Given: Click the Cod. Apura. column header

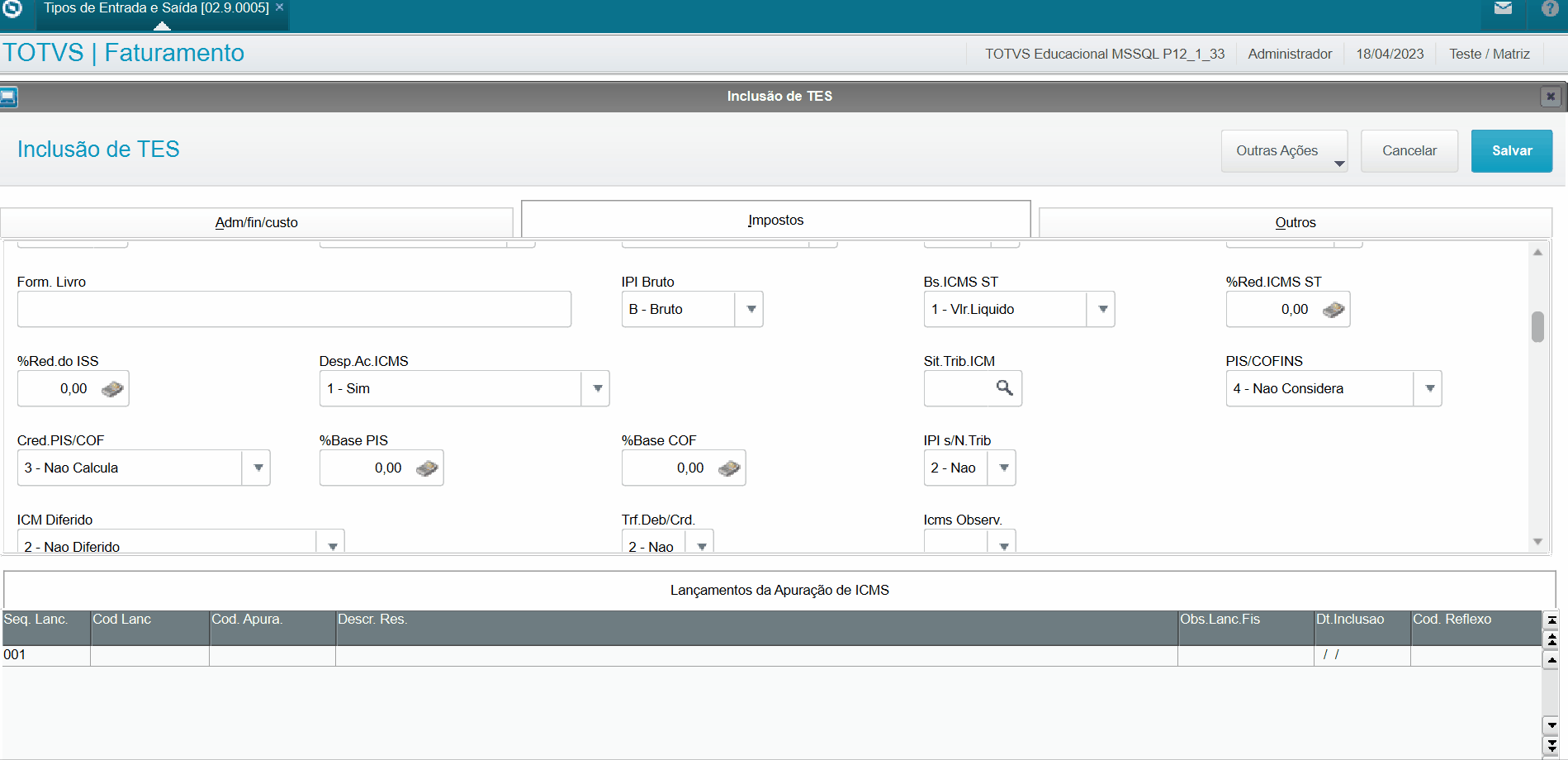Looking at the screenshot, I should point(272,628).
